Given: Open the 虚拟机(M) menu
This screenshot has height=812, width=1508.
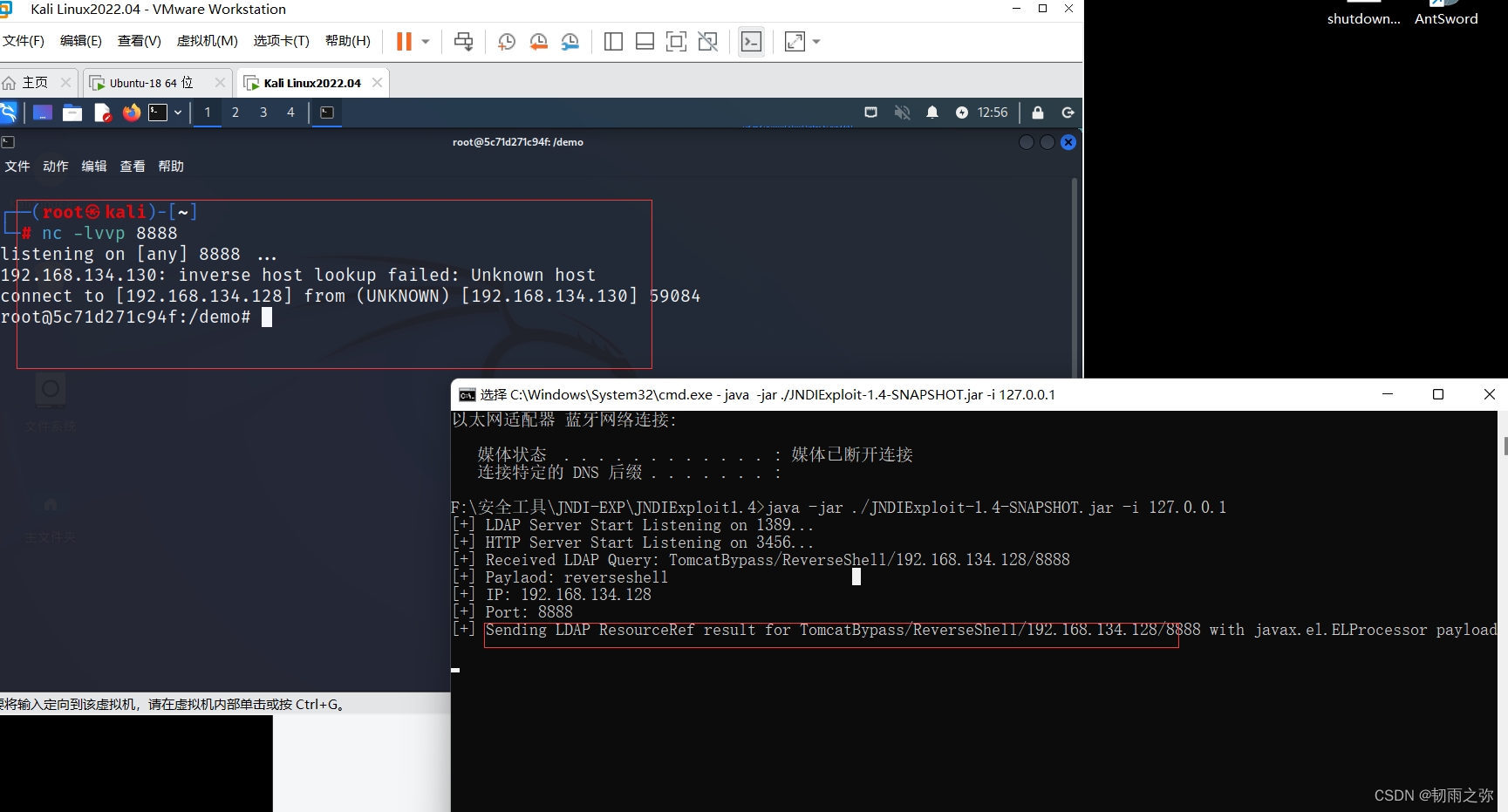Looking at the screenshot, I should point(208,41).
